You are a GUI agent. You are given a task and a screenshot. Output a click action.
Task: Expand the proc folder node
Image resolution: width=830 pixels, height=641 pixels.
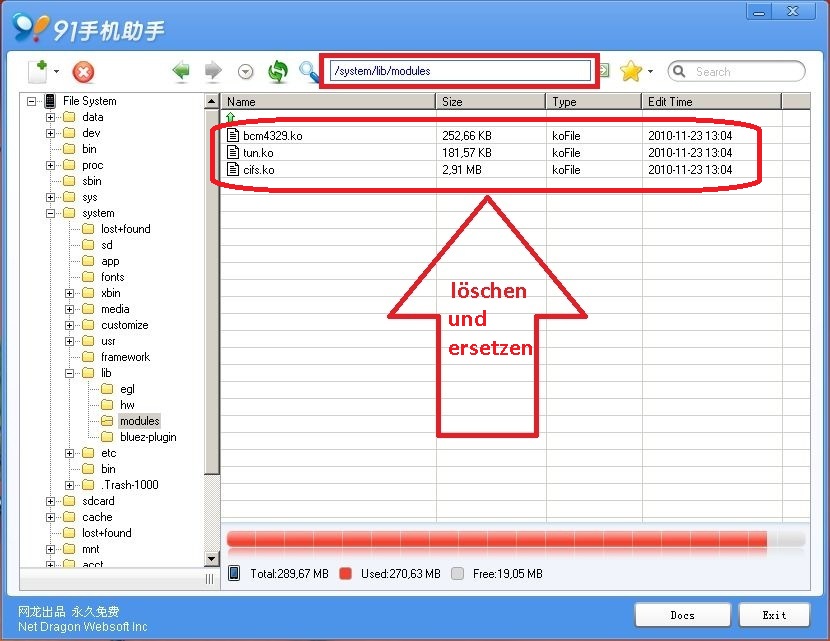50,165
